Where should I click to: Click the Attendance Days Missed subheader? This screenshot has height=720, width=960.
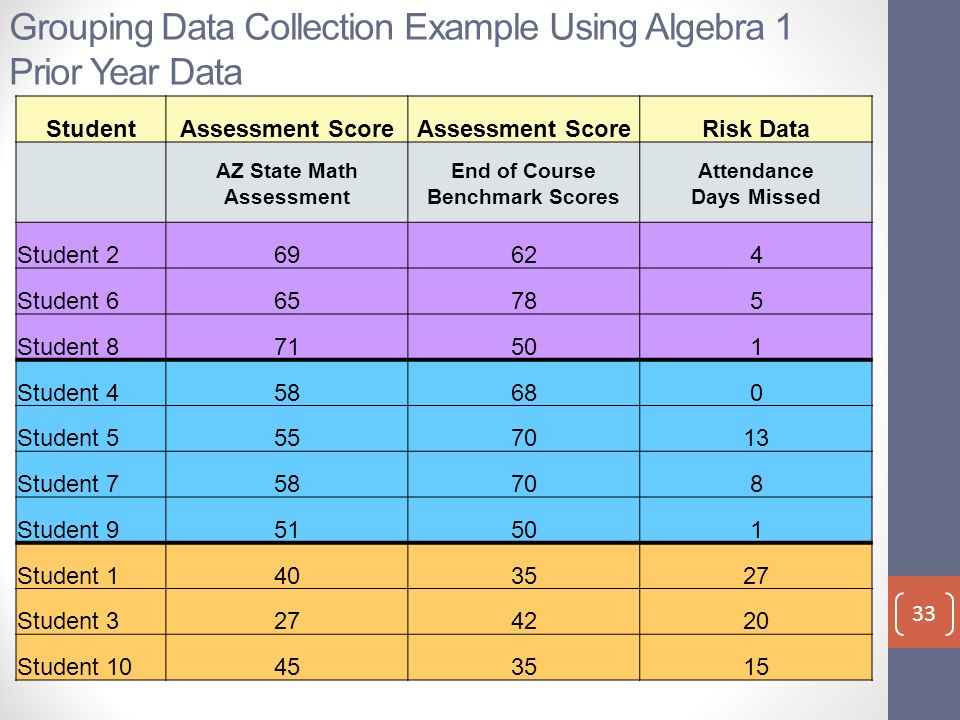coord(756,184)
